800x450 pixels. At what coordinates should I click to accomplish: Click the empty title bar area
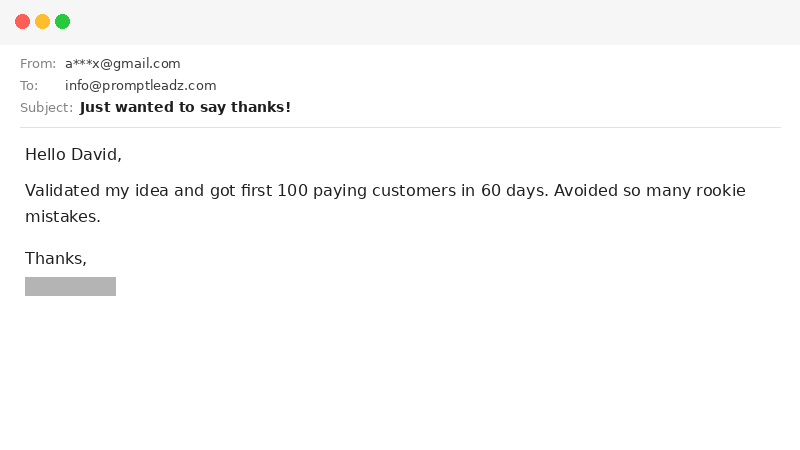click(400, 22)
